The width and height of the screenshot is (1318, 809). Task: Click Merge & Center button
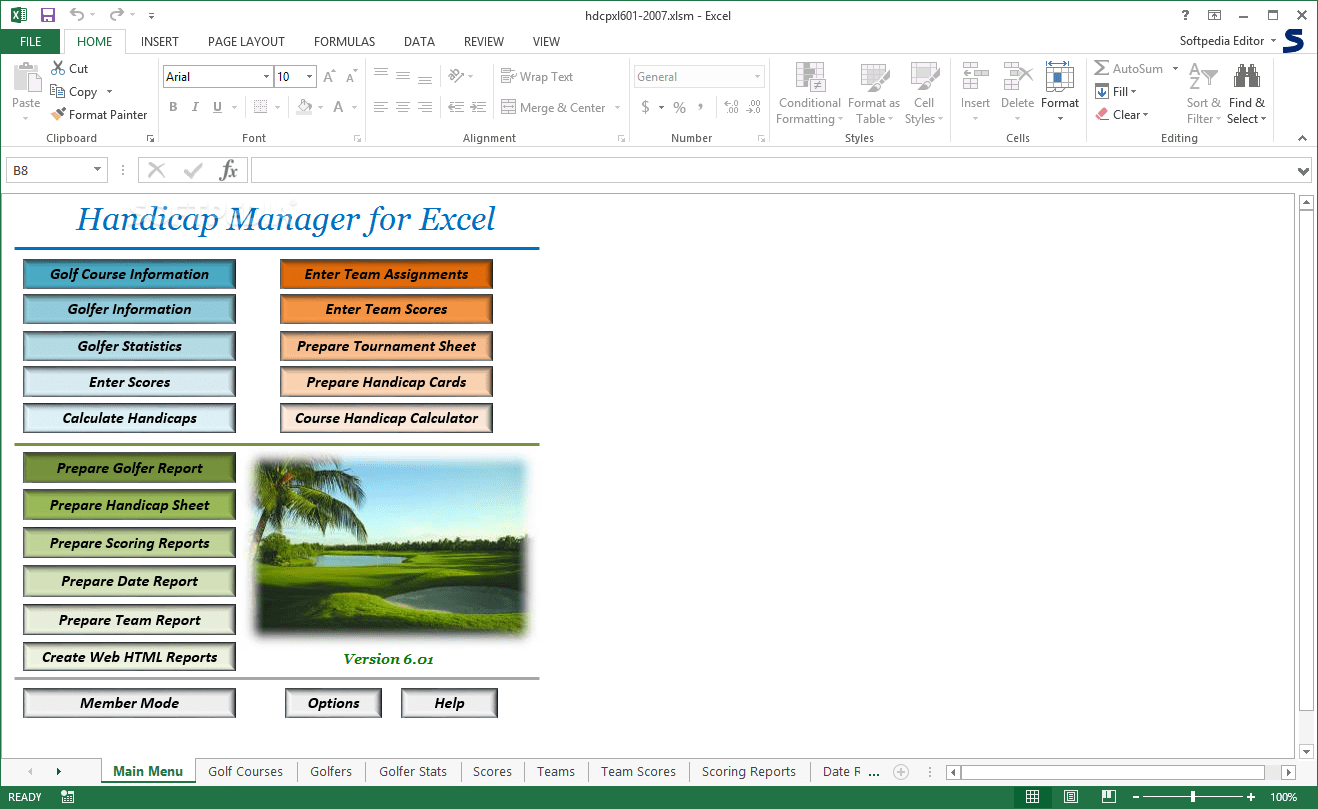[x=553, y=107]
